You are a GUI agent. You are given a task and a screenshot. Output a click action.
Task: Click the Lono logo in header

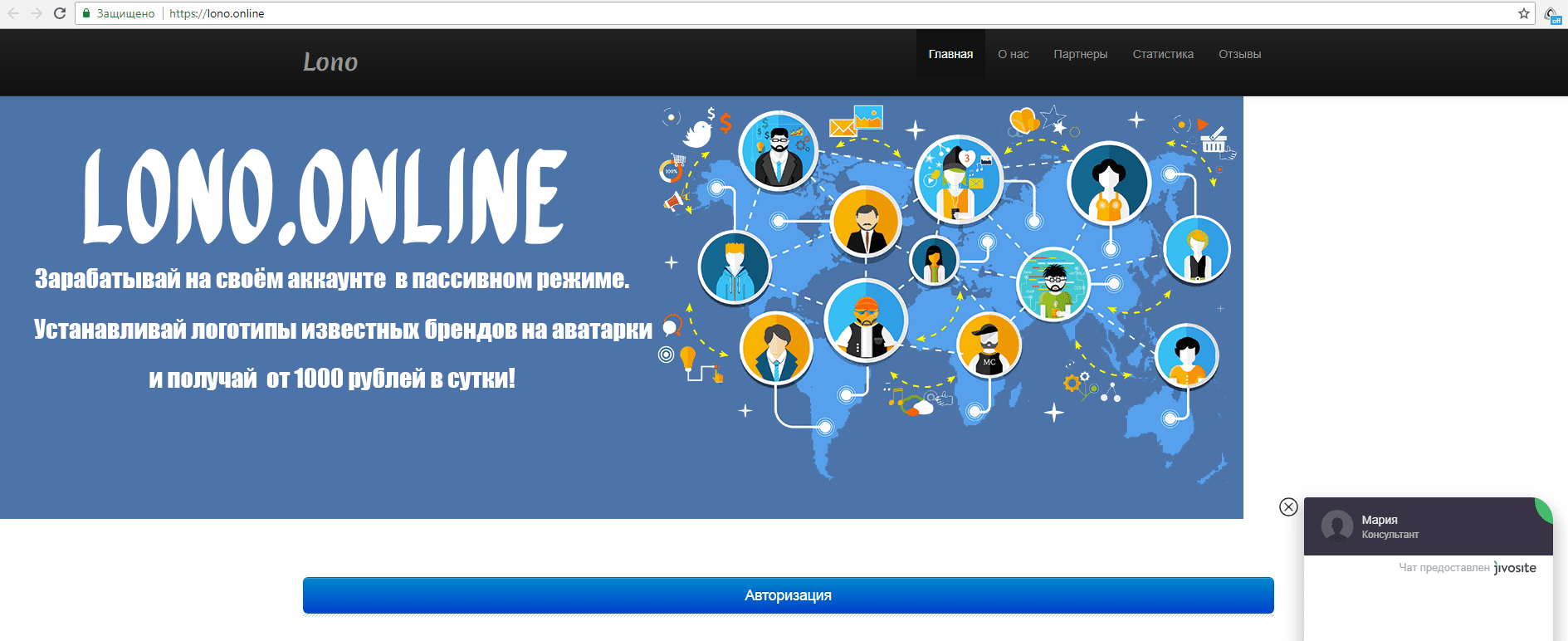[330, 62]
